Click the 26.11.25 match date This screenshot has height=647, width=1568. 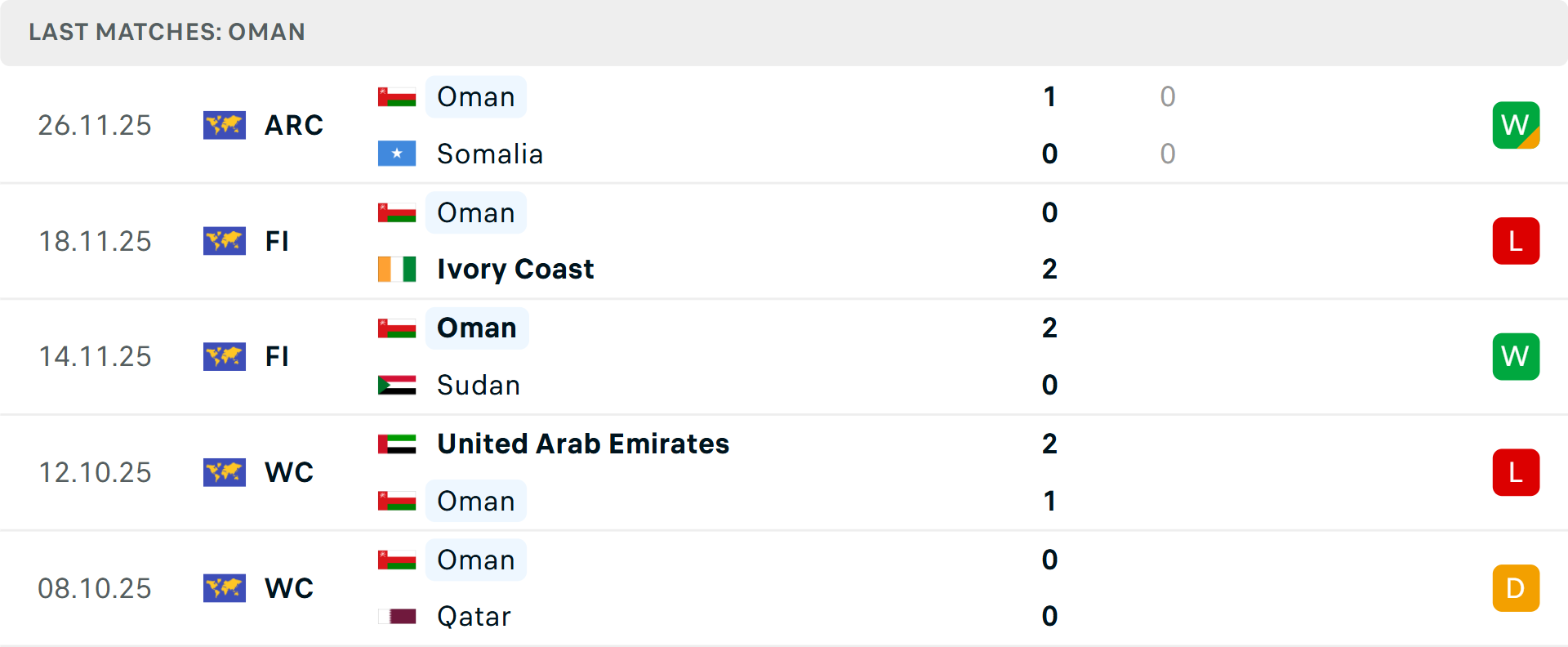click(x=95, y=125)
